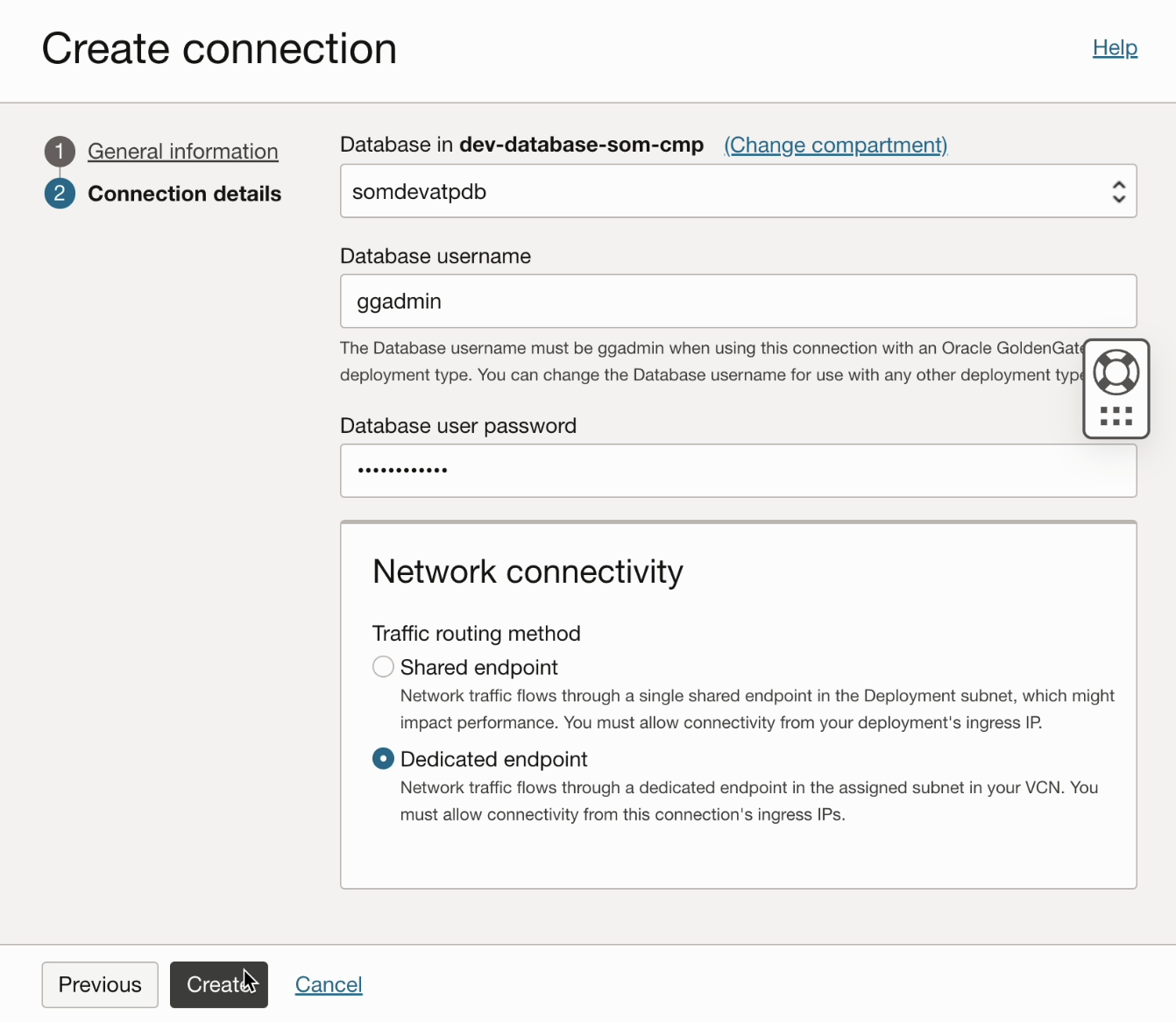The image size is (1176, 1022).
Task: Click the Database user password field
Action: click(738, 471)
